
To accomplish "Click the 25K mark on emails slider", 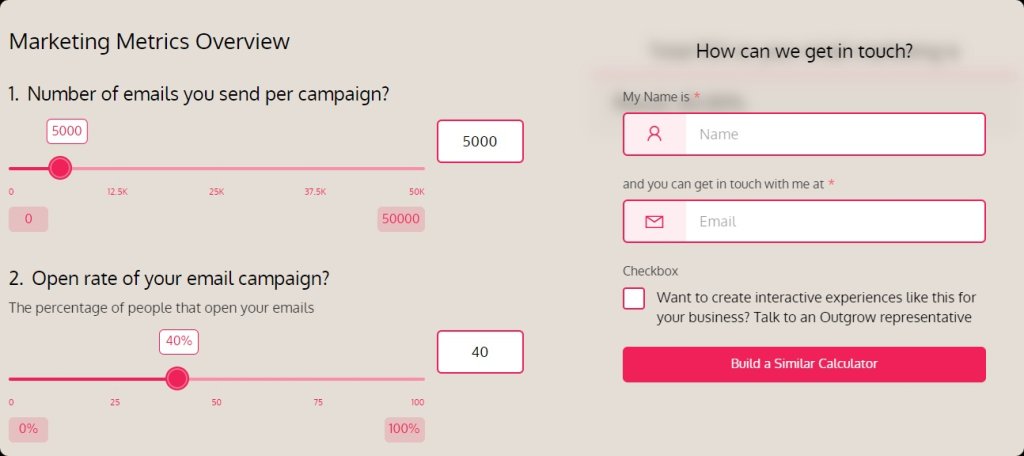I will [216, 192].
